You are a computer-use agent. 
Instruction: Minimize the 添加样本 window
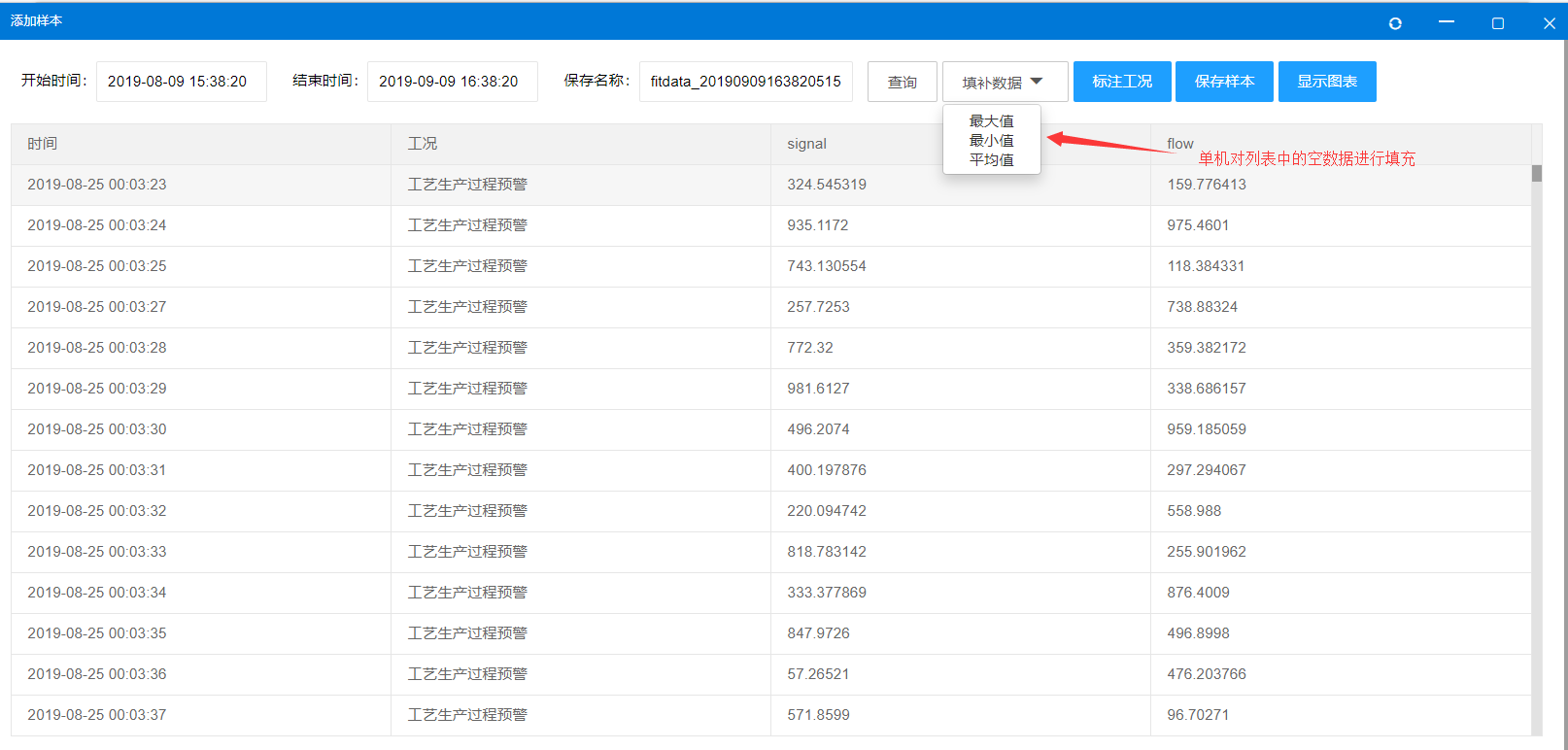click(x=1447, y=22)
